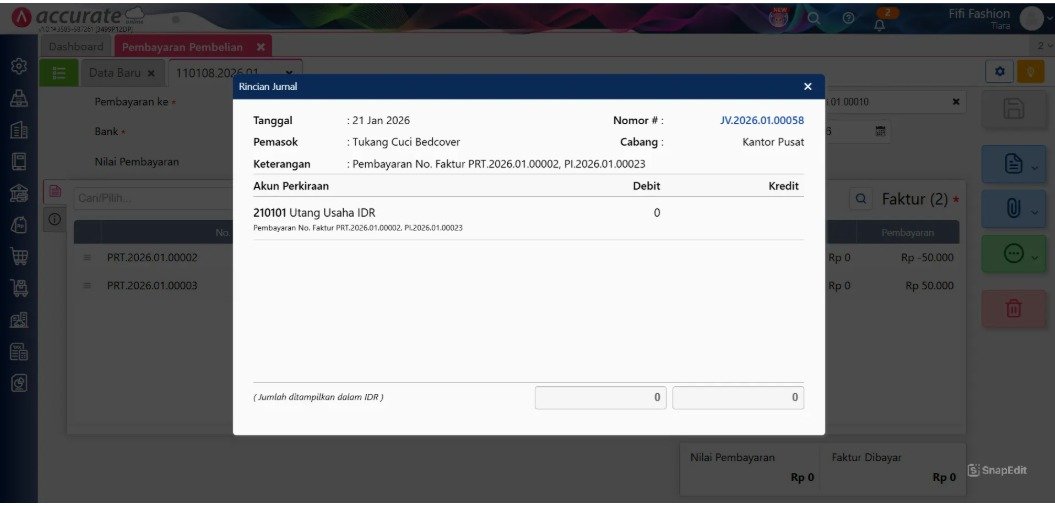The height and width of the screenshot is (506, 1055).
Task: Click payment amount Rp -50.000
Action: pos(927,257)
